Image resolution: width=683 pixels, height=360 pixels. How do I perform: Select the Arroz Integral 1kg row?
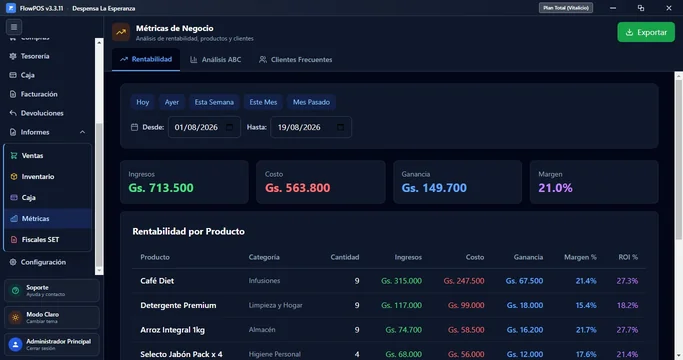click(x=389, y=329)
